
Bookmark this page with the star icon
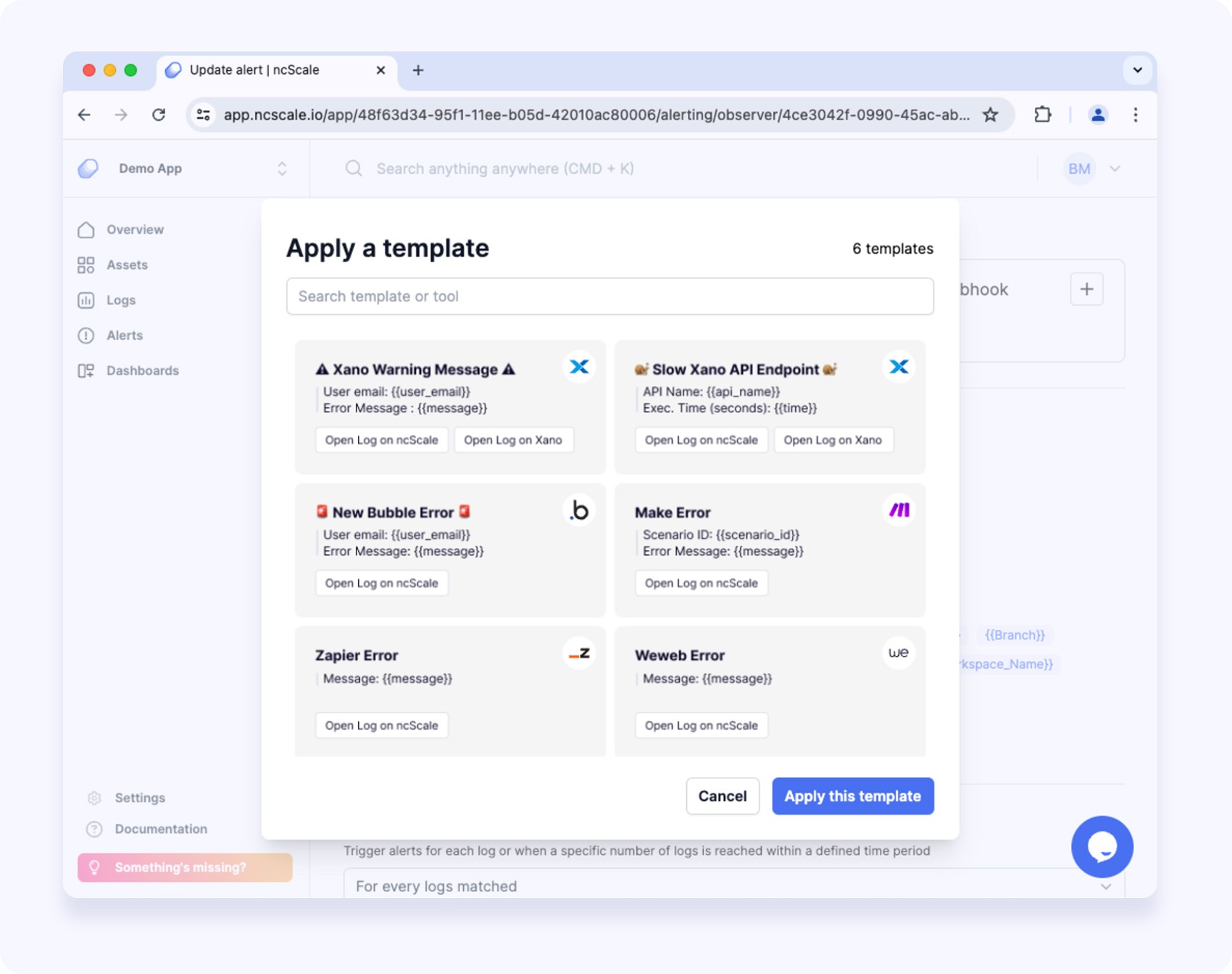point(991,115)
